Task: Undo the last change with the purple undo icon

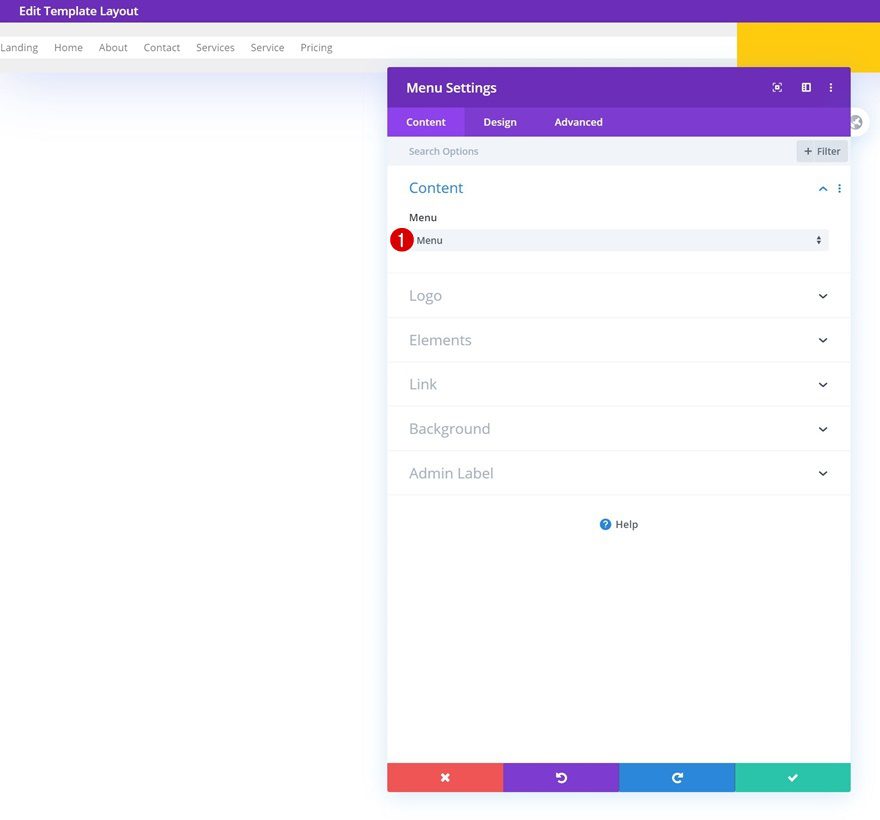Action: tap(561, 777)
